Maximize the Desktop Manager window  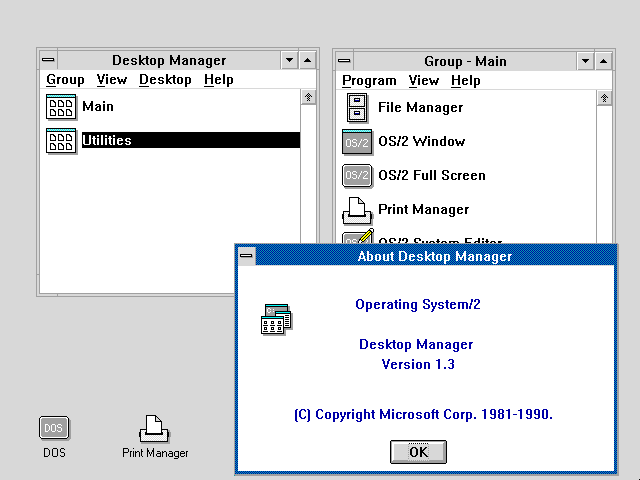click(307, 60)
